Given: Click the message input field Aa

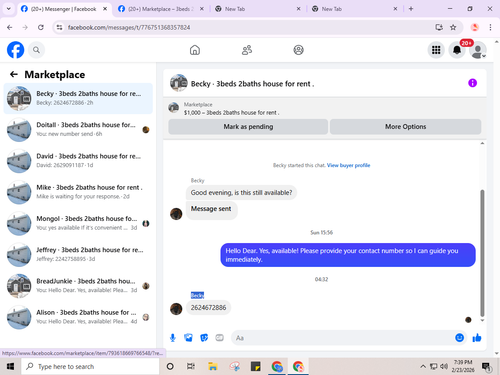Looking at the screenshot, I should [x=342, y=338].
